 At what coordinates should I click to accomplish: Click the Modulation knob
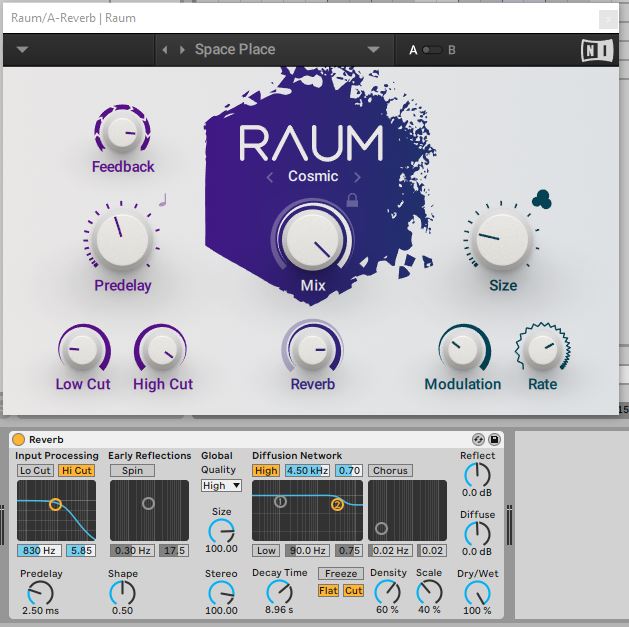(463, 349)
